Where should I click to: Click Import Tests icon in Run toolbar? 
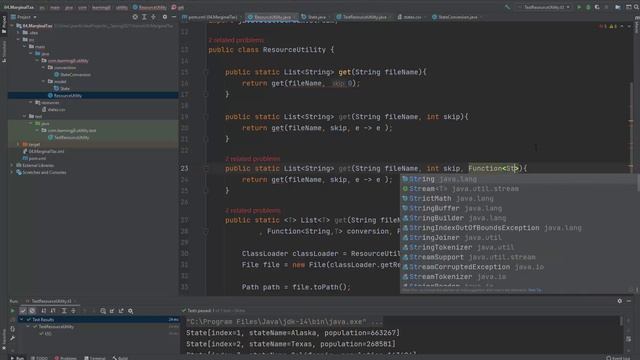point(112,311)
